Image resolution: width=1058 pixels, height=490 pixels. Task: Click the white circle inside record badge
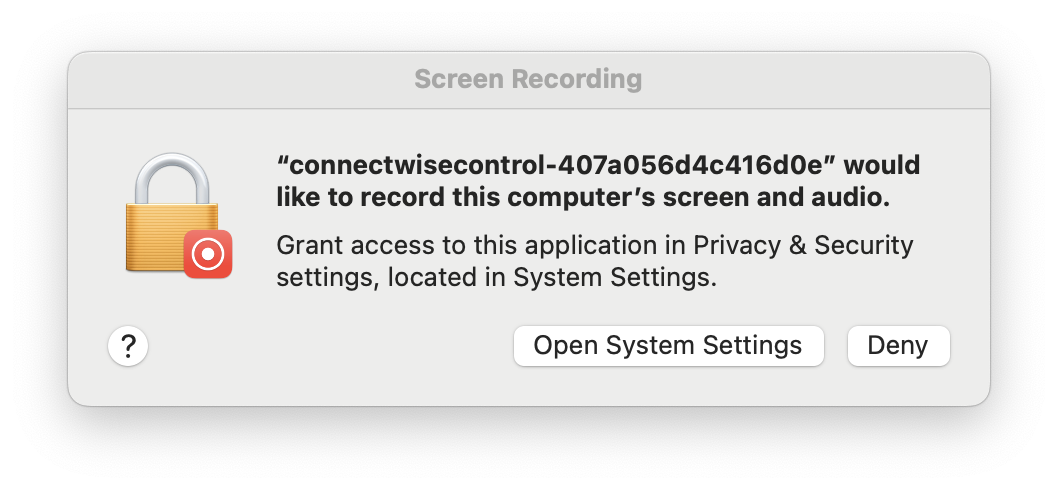click(208, 254)
